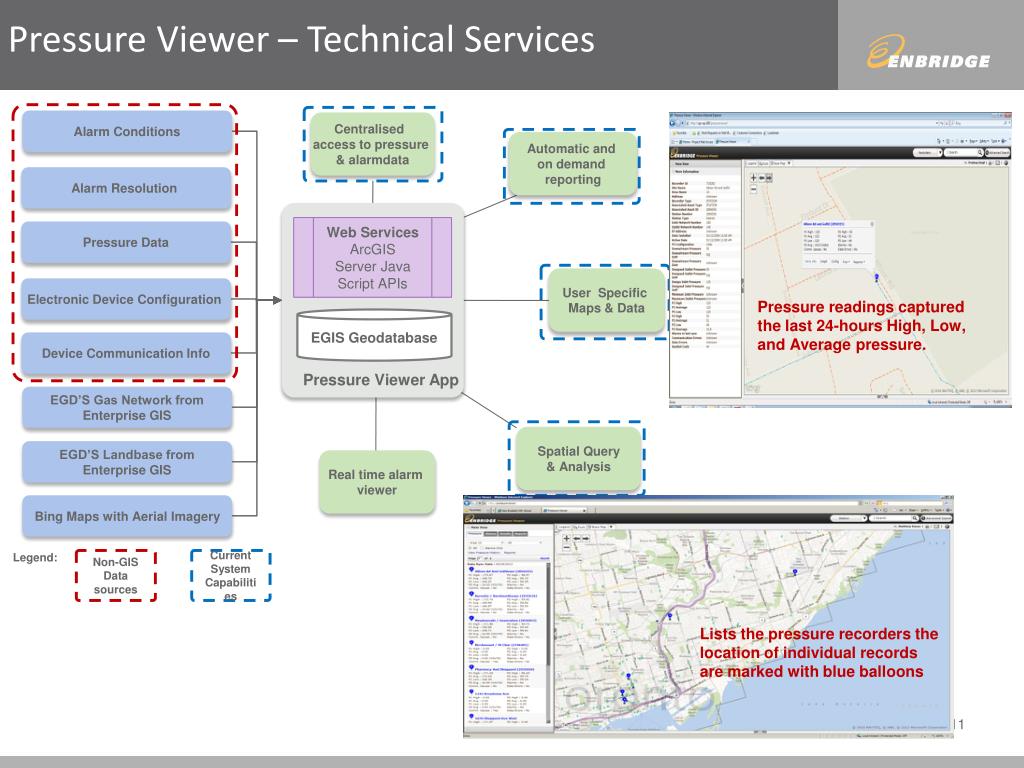
Task: Select EGD'S Landbase from Enterprise GIS box
Action: (x=127, y=462)
